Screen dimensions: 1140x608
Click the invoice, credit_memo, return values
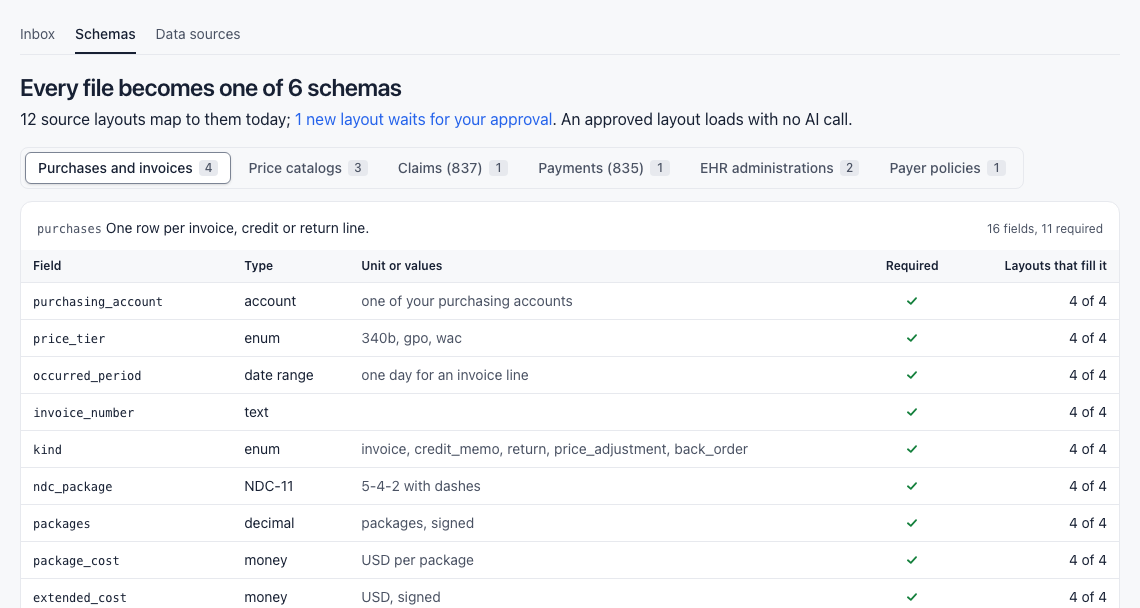[x=554, y=449]
